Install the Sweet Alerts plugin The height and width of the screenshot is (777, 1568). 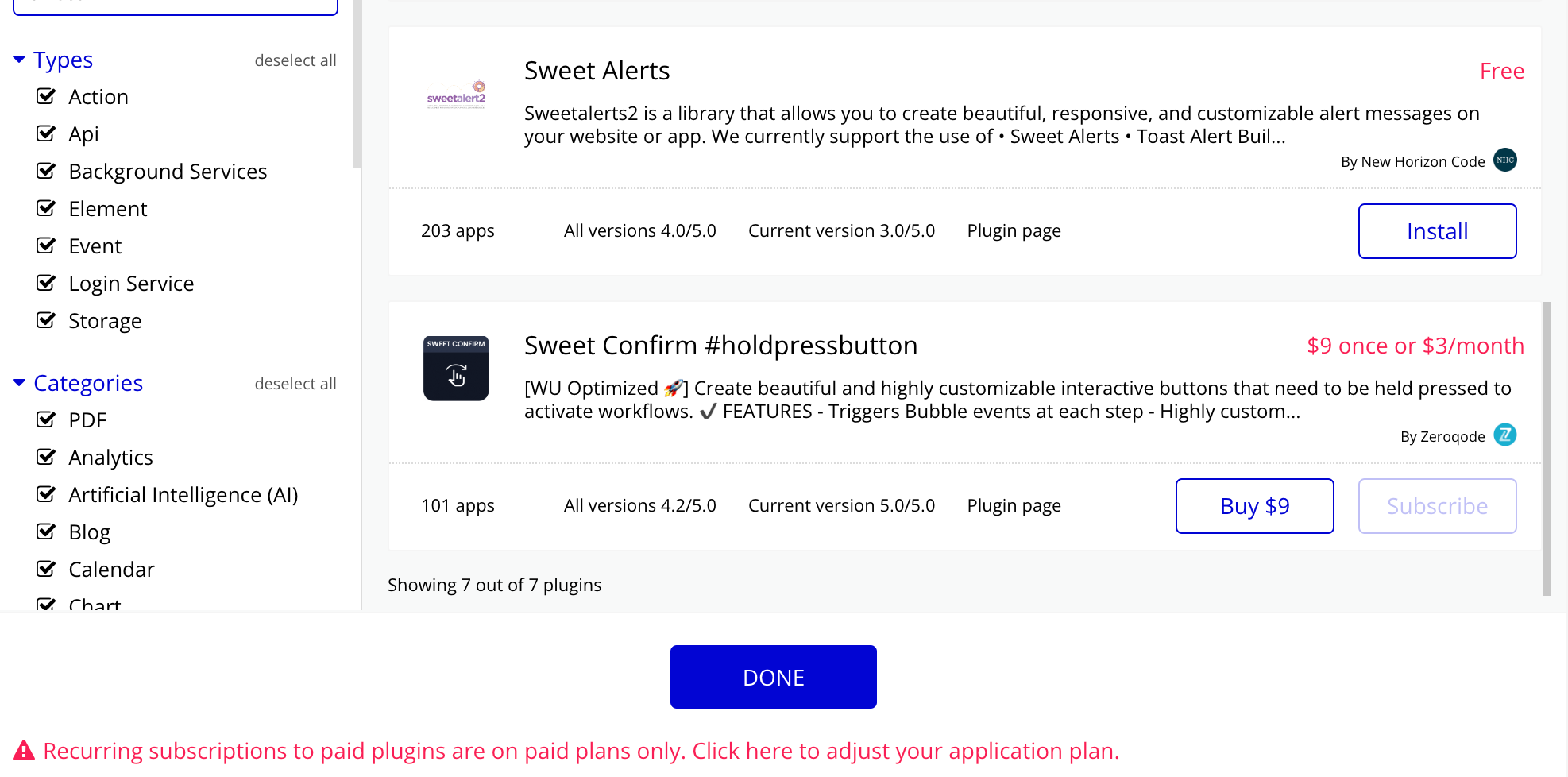point(1437,231)
